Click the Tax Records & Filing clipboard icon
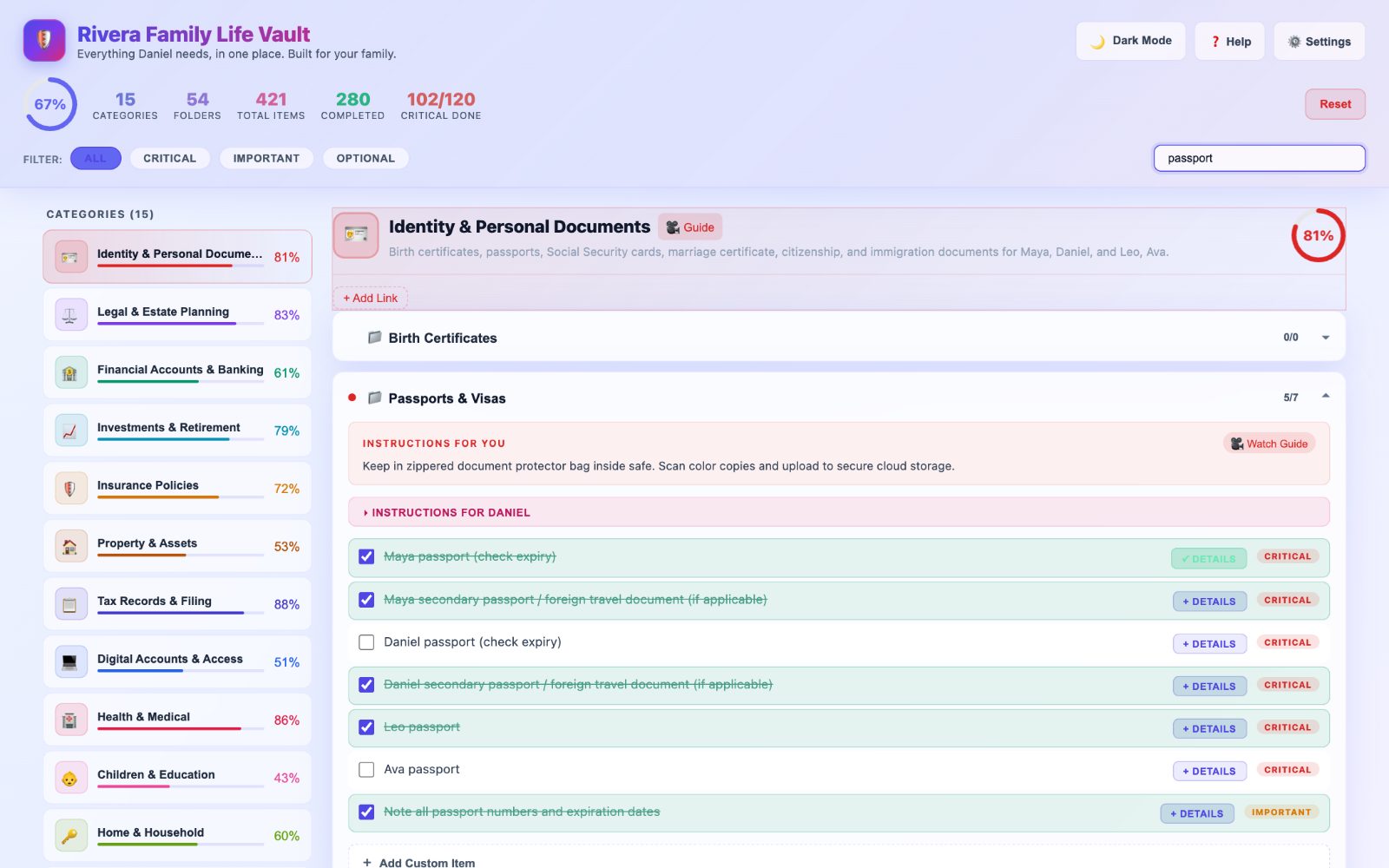1389x868 pixels. click(x=70, y=604)
